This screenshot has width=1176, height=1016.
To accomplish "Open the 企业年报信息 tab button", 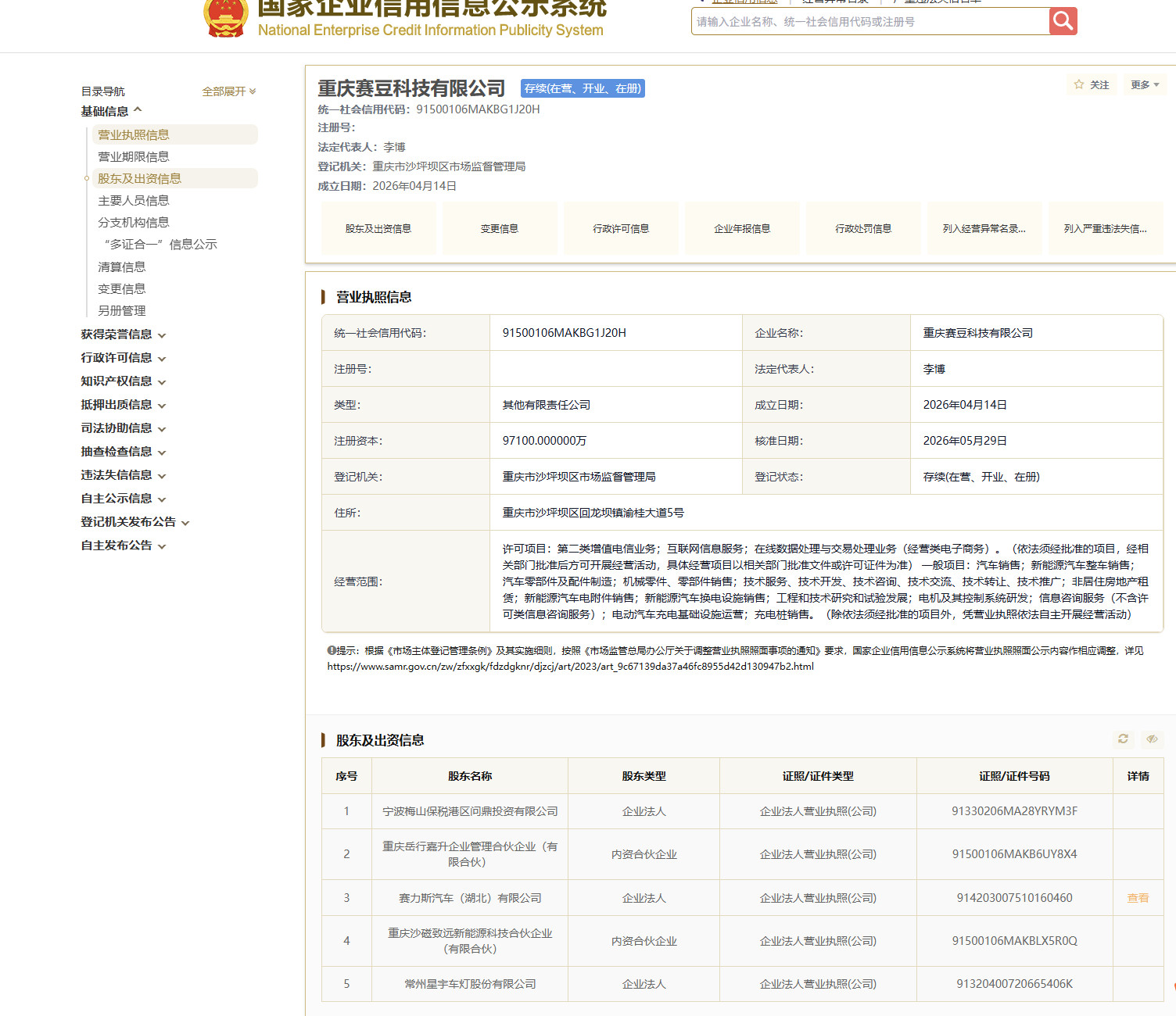I will (742, 228).
